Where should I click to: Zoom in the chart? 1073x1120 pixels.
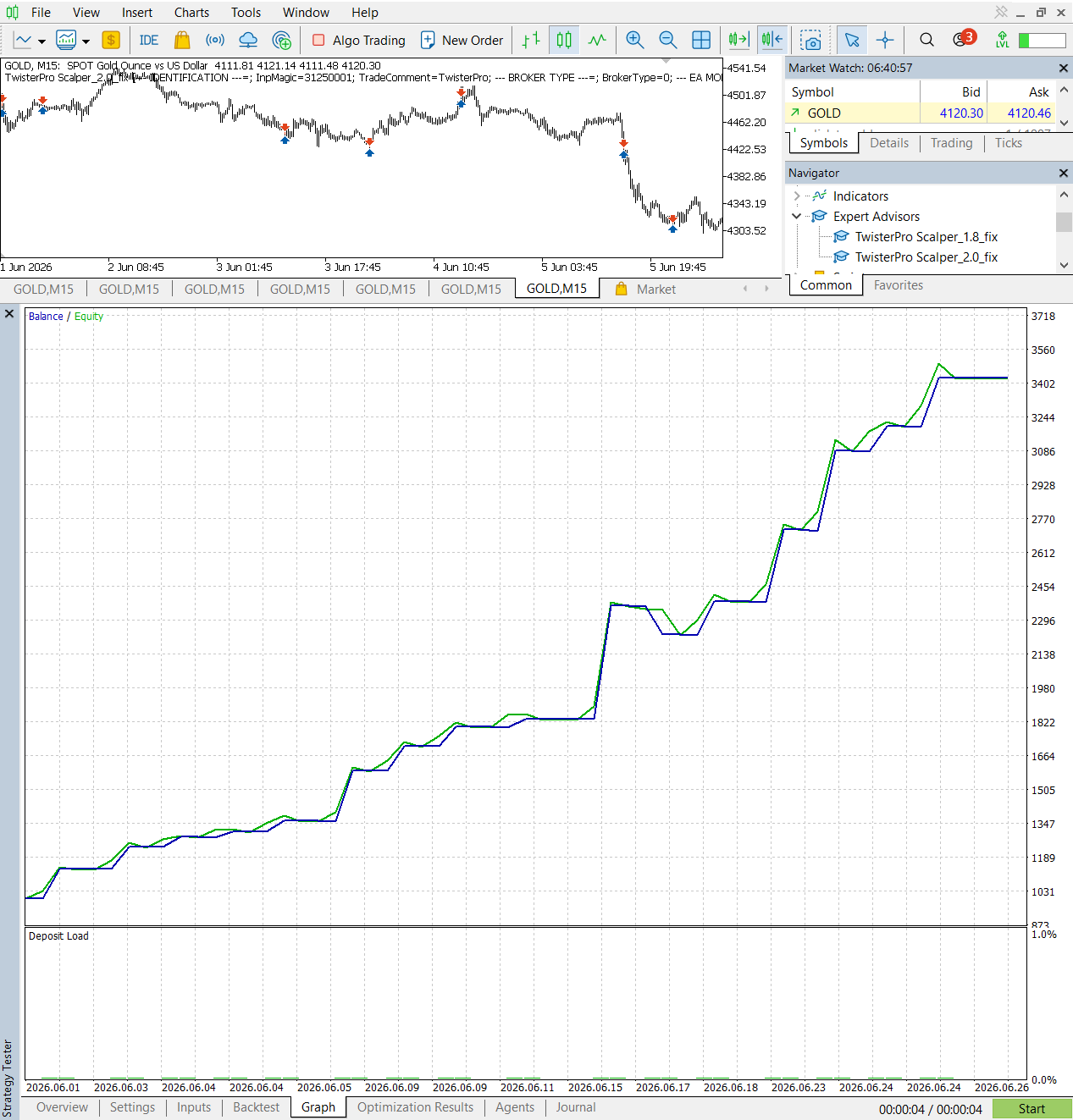tap(634, 40)
